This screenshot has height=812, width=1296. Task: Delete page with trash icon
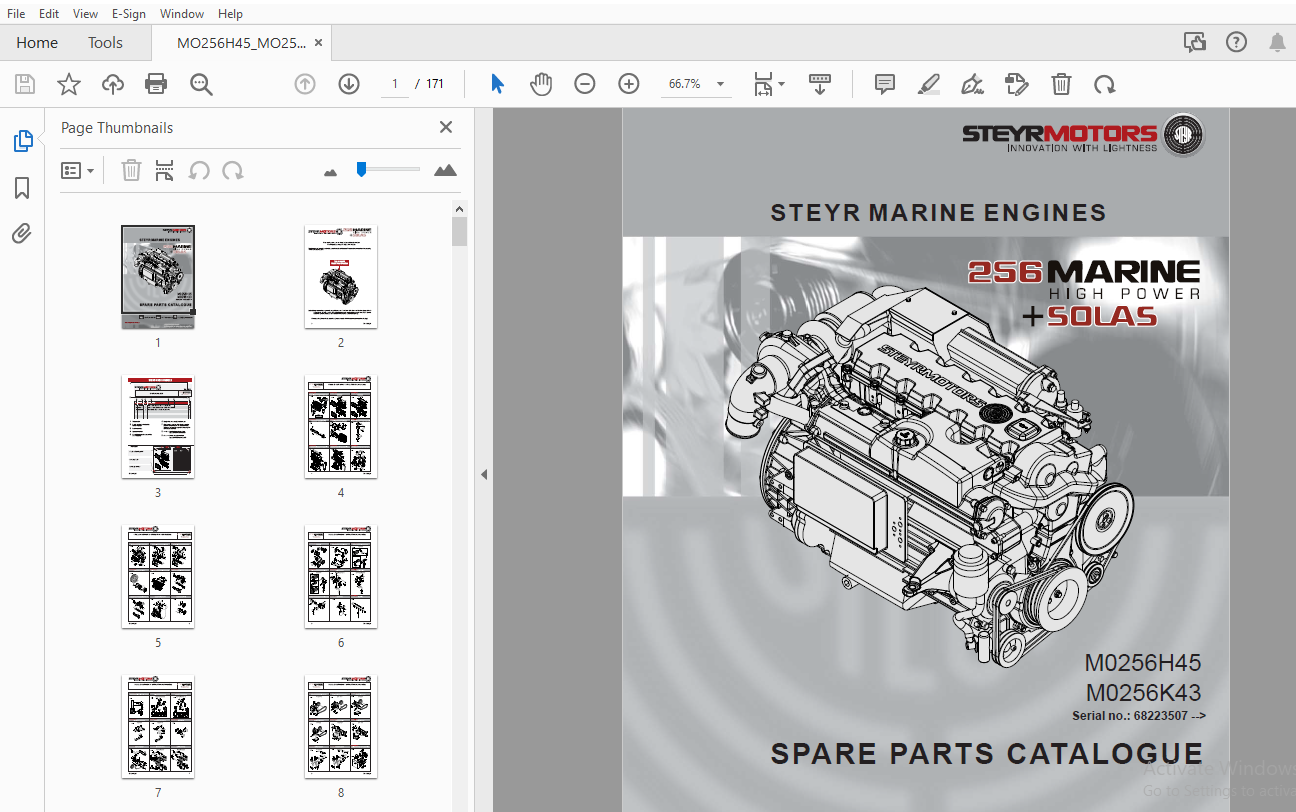[x=1061, y=84]
